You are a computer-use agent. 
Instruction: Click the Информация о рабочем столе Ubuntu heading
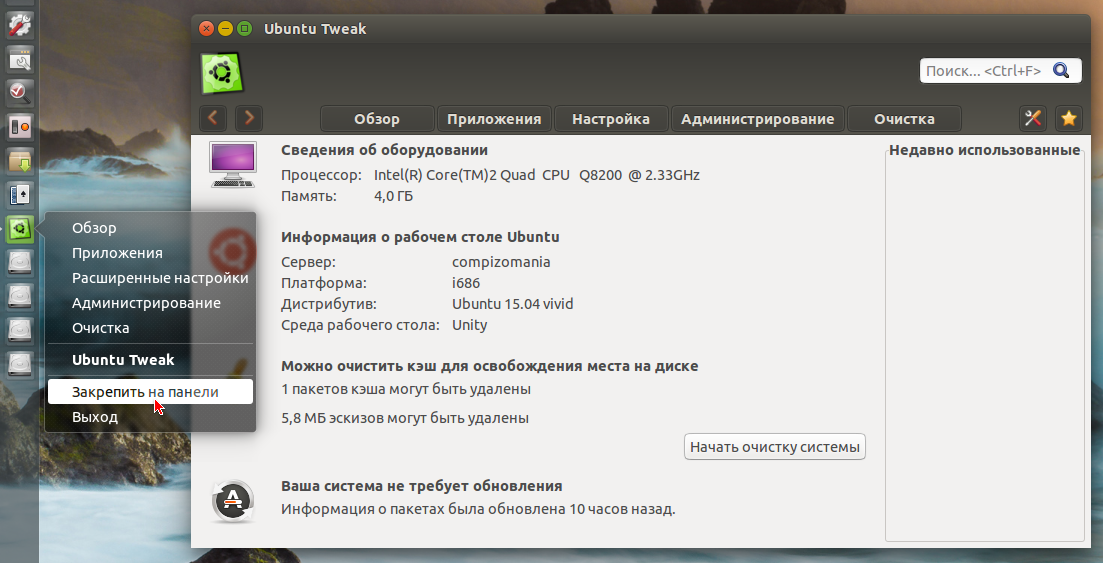[421, 237]
